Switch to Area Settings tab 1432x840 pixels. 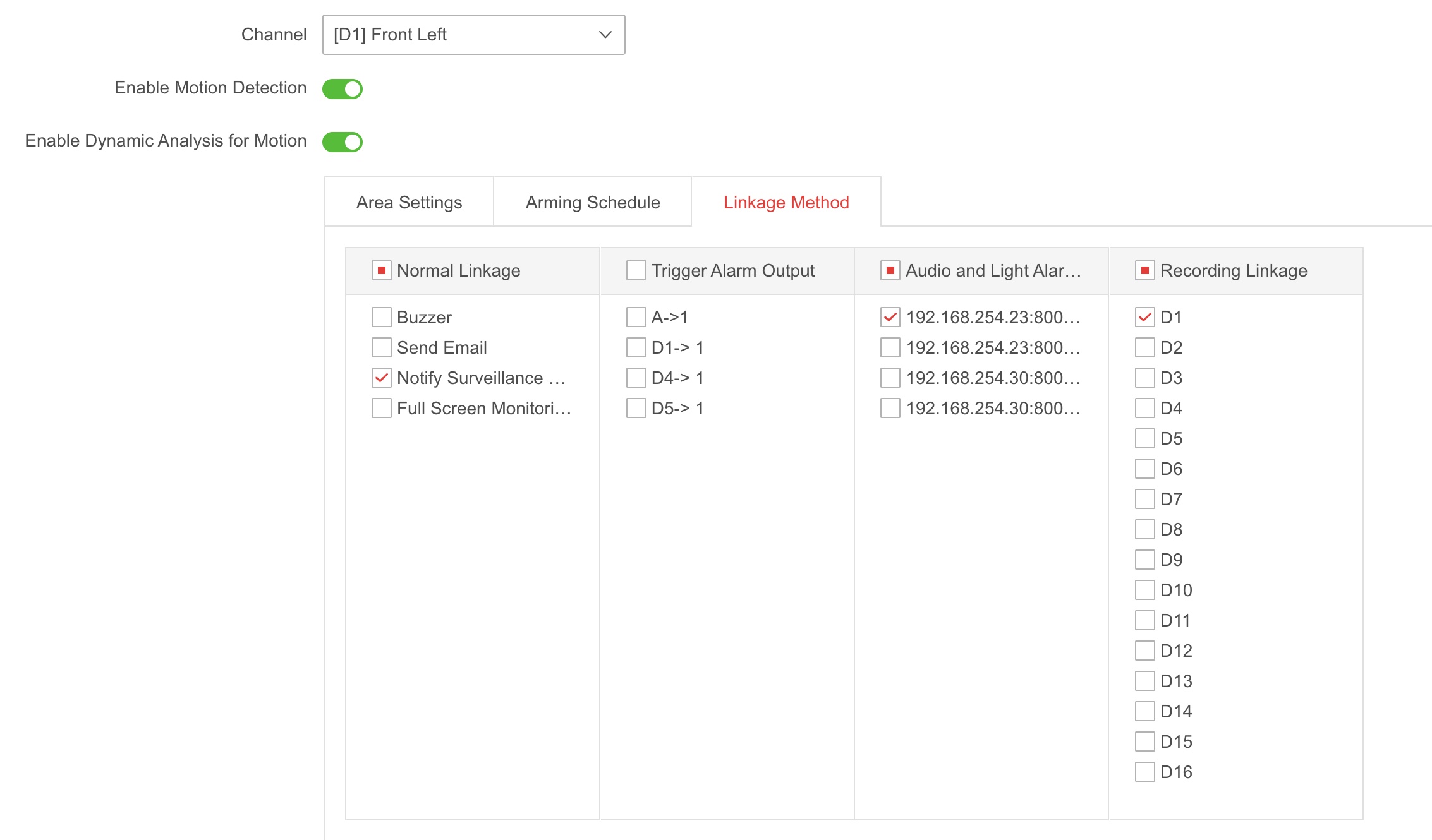pyautogui.click(x=409, y=202)
